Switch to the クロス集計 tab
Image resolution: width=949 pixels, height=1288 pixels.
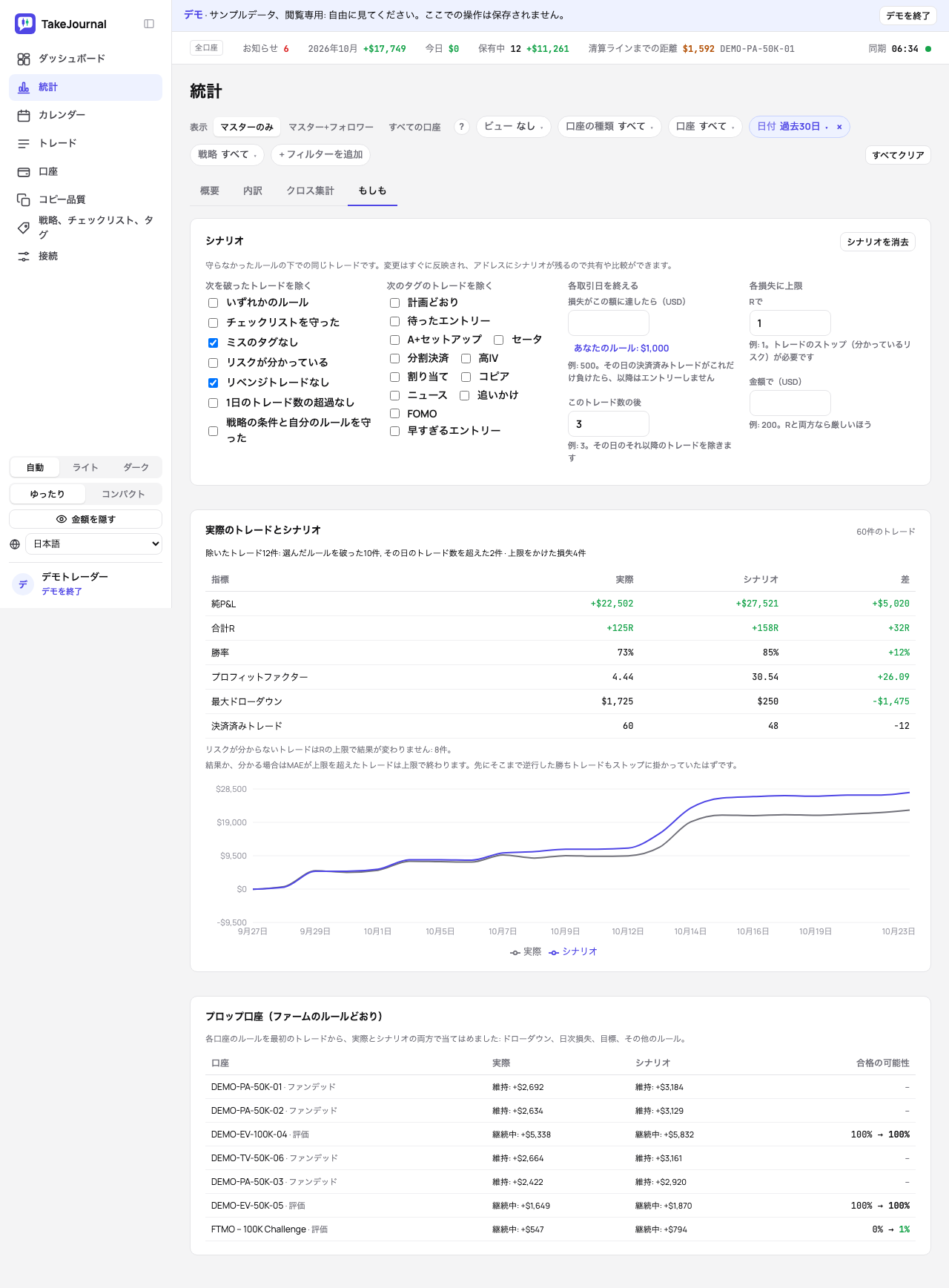pos(310,191)
